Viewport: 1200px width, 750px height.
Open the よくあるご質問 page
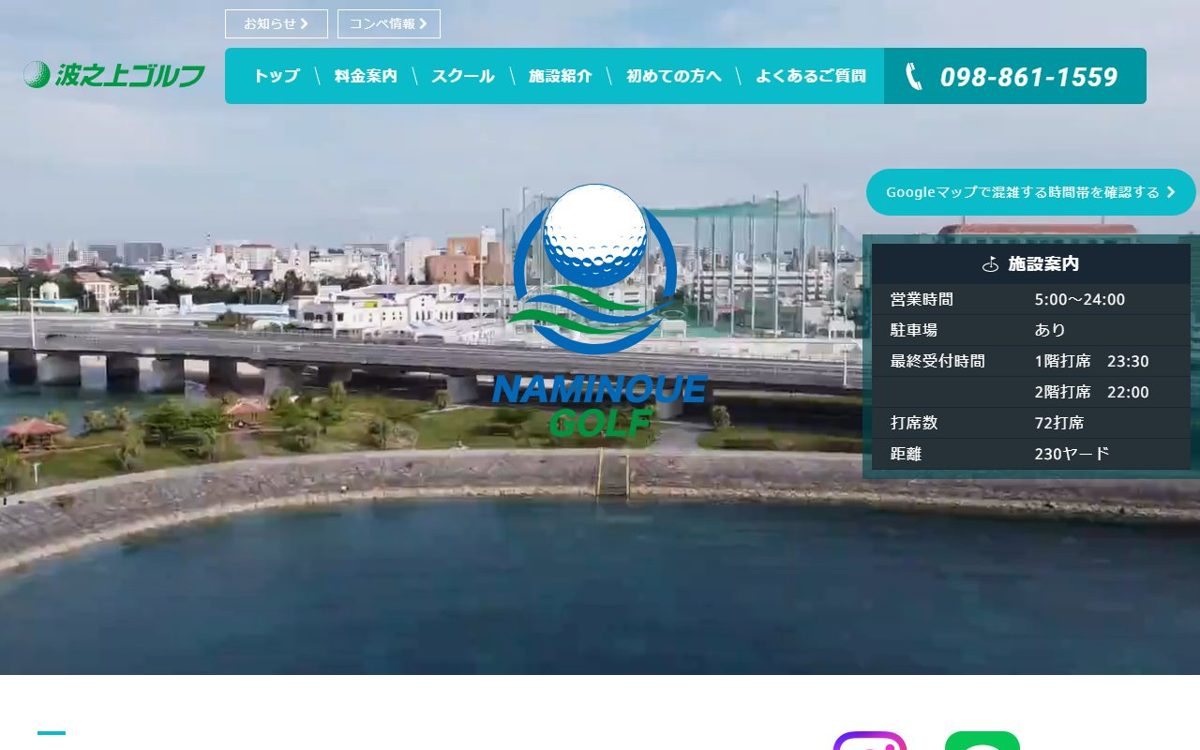811,76
